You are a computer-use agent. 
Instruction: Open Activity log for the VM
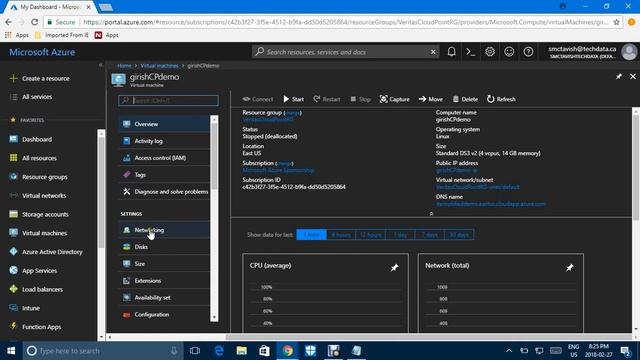point(164,141)
